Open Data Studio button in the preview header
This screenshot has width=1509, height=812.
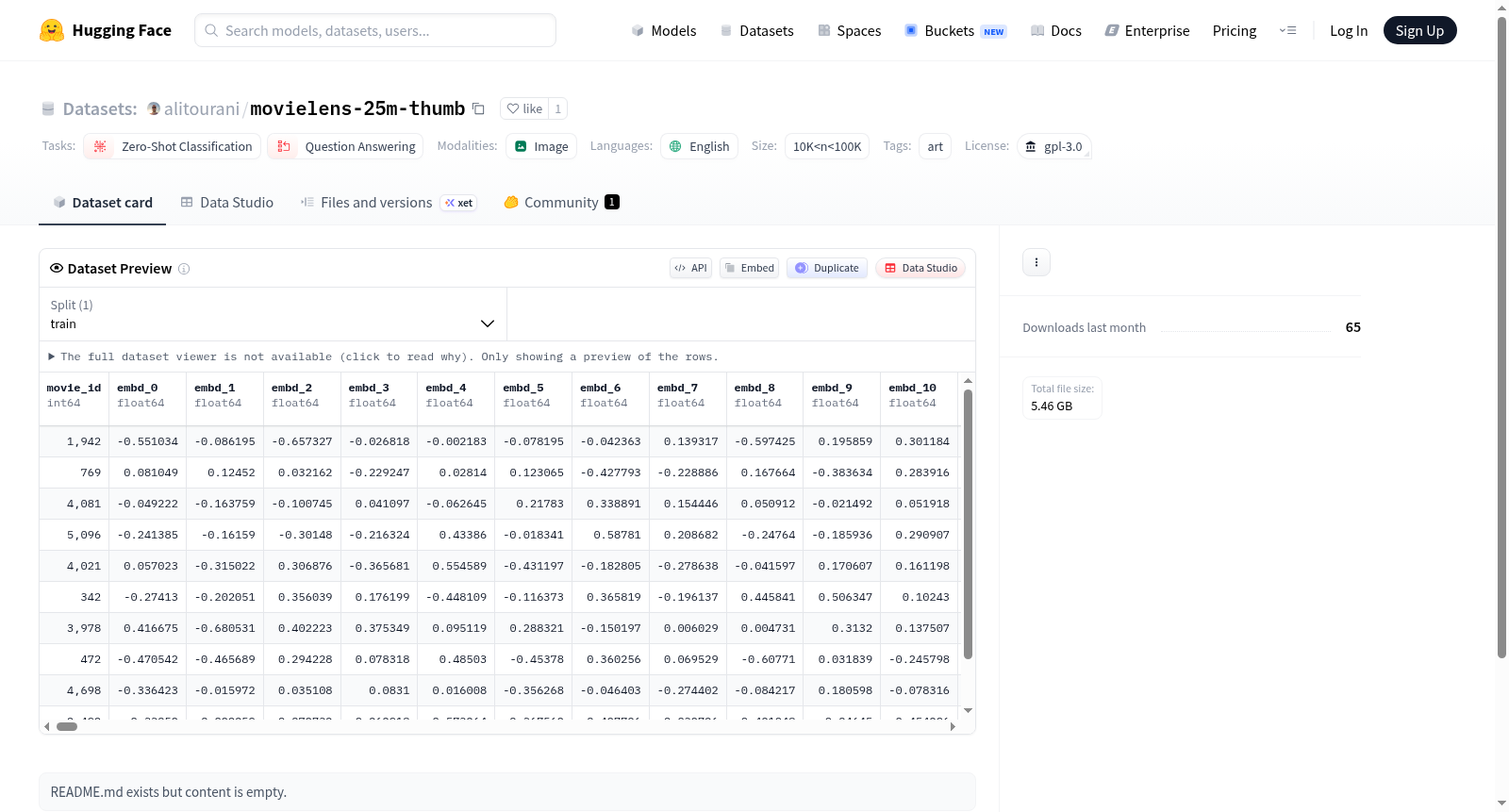[x=920, y=268]
